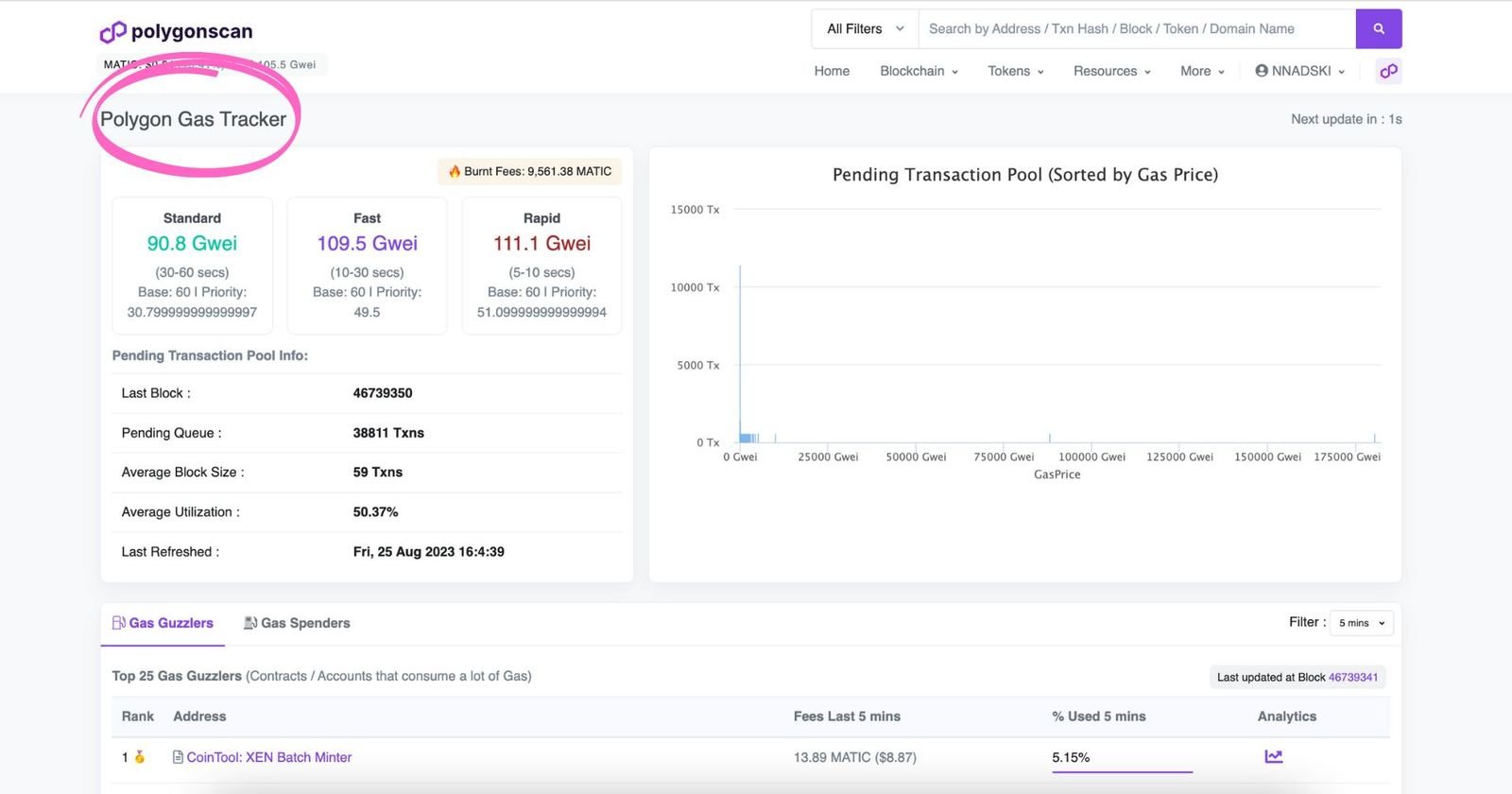Click the contract icon beside CoinTool address
1512x794 pixels.
point(178,757)
